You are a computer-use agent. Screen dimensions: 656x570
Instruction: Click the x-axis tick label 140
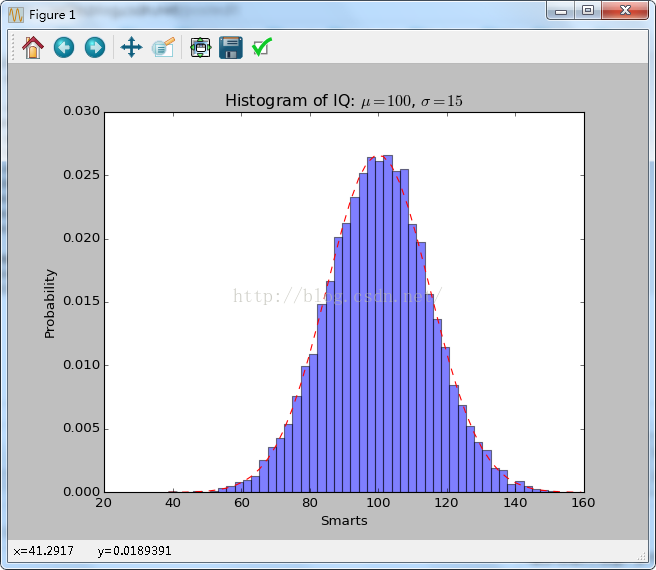[515, 503]
